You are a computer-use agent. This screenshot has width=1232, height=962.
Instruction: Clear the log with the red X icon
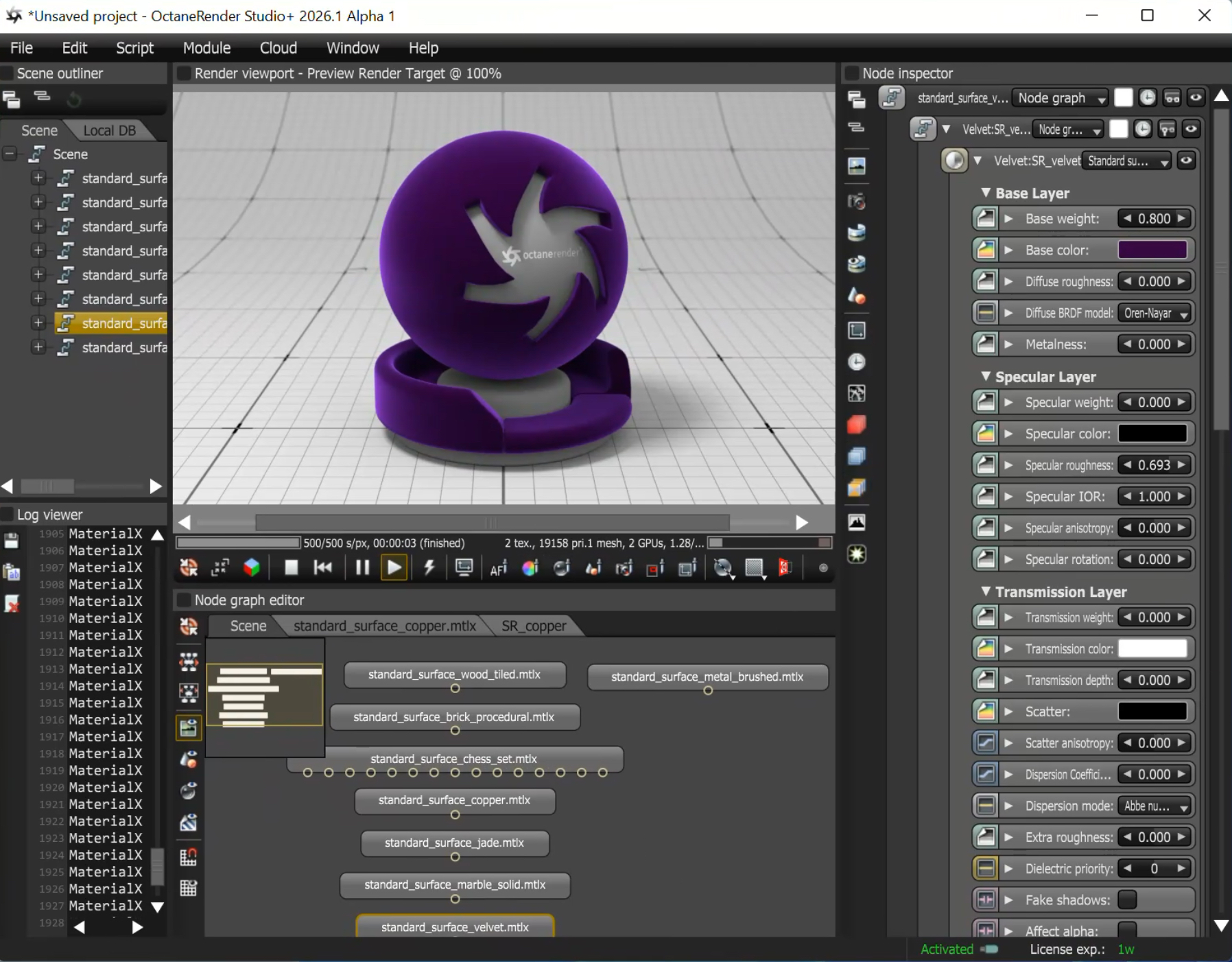tap(12, 604)
